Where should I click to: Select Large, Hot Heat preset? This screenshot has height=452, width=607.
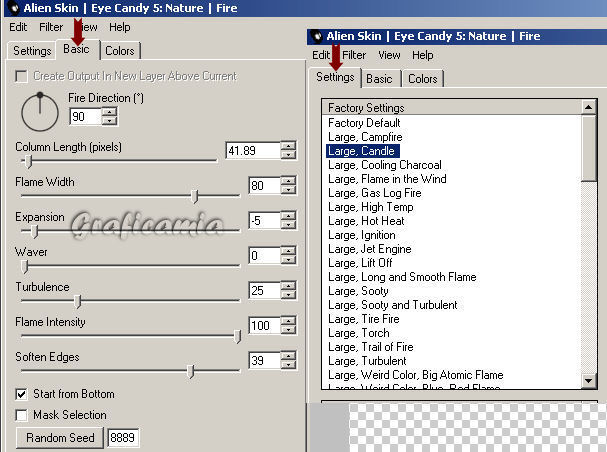pos(366,221)
